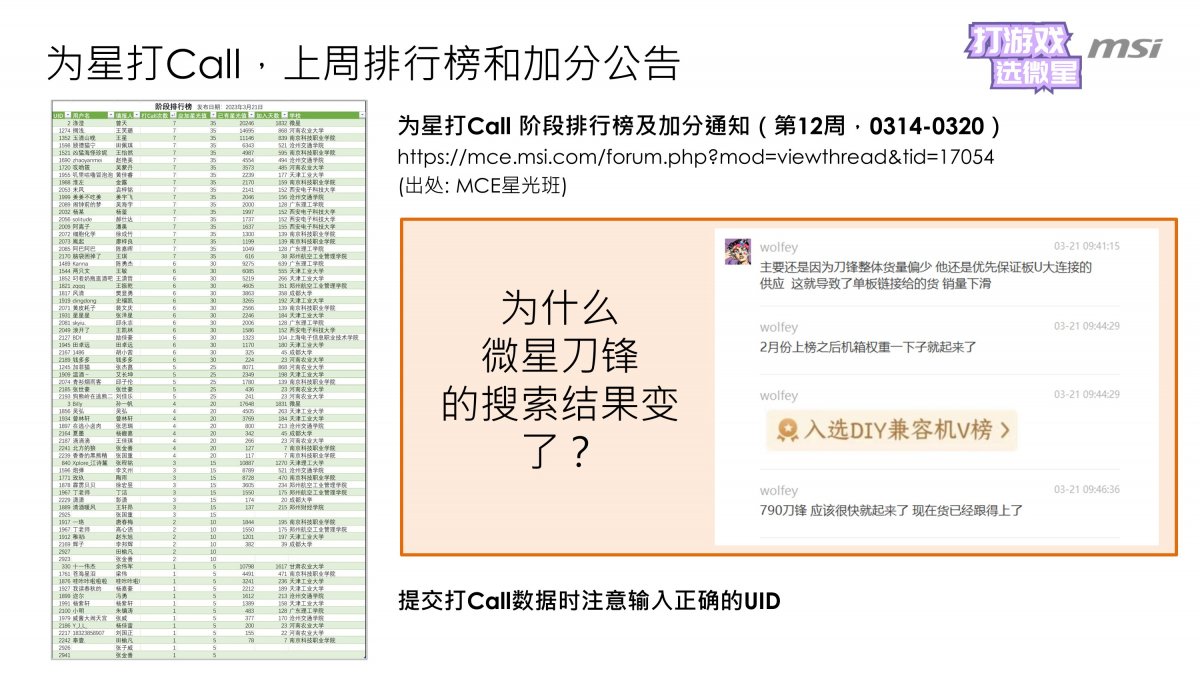Click the source note (出处: MCE星光班)
Viewport: 1200px width, 675px height.
[482, 185]
